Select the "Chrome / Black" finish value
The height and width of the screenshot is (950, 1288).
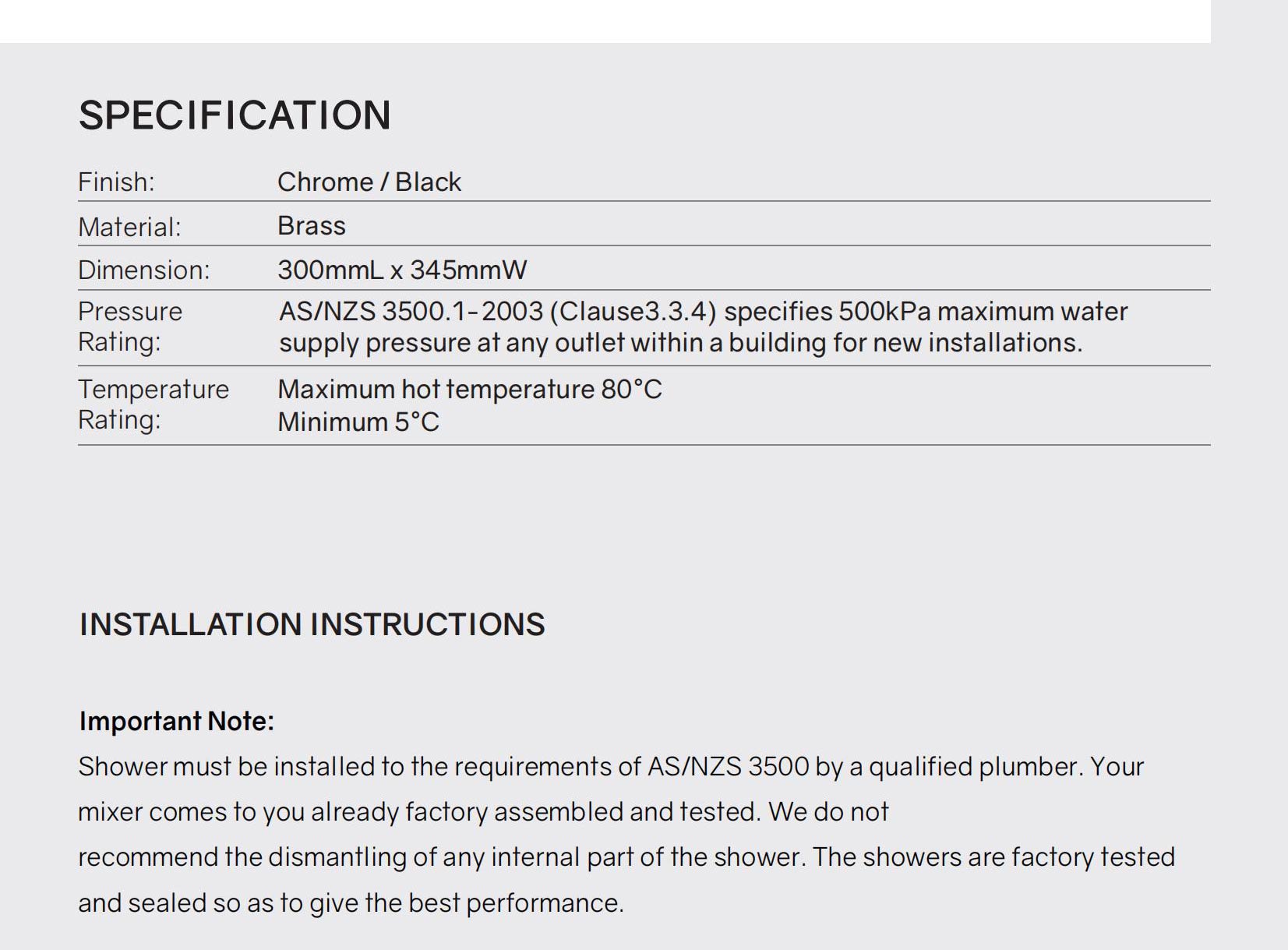point(369,182)
